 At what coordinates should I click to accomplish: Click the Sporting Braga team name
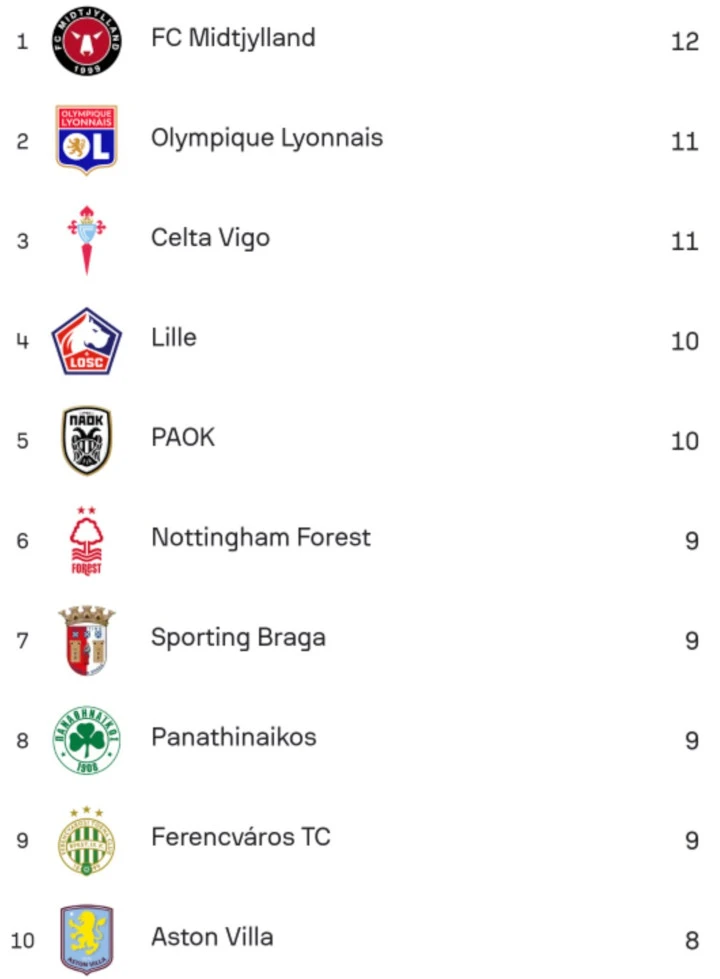[238, 638]
